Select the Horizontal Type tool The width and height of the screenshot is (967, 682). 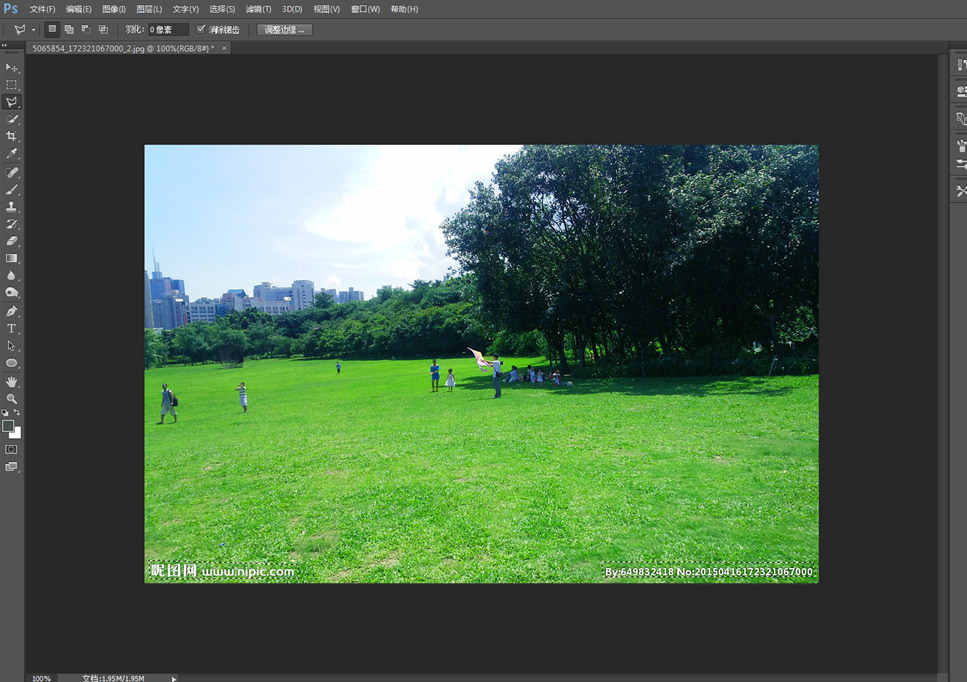coord(12,328)
